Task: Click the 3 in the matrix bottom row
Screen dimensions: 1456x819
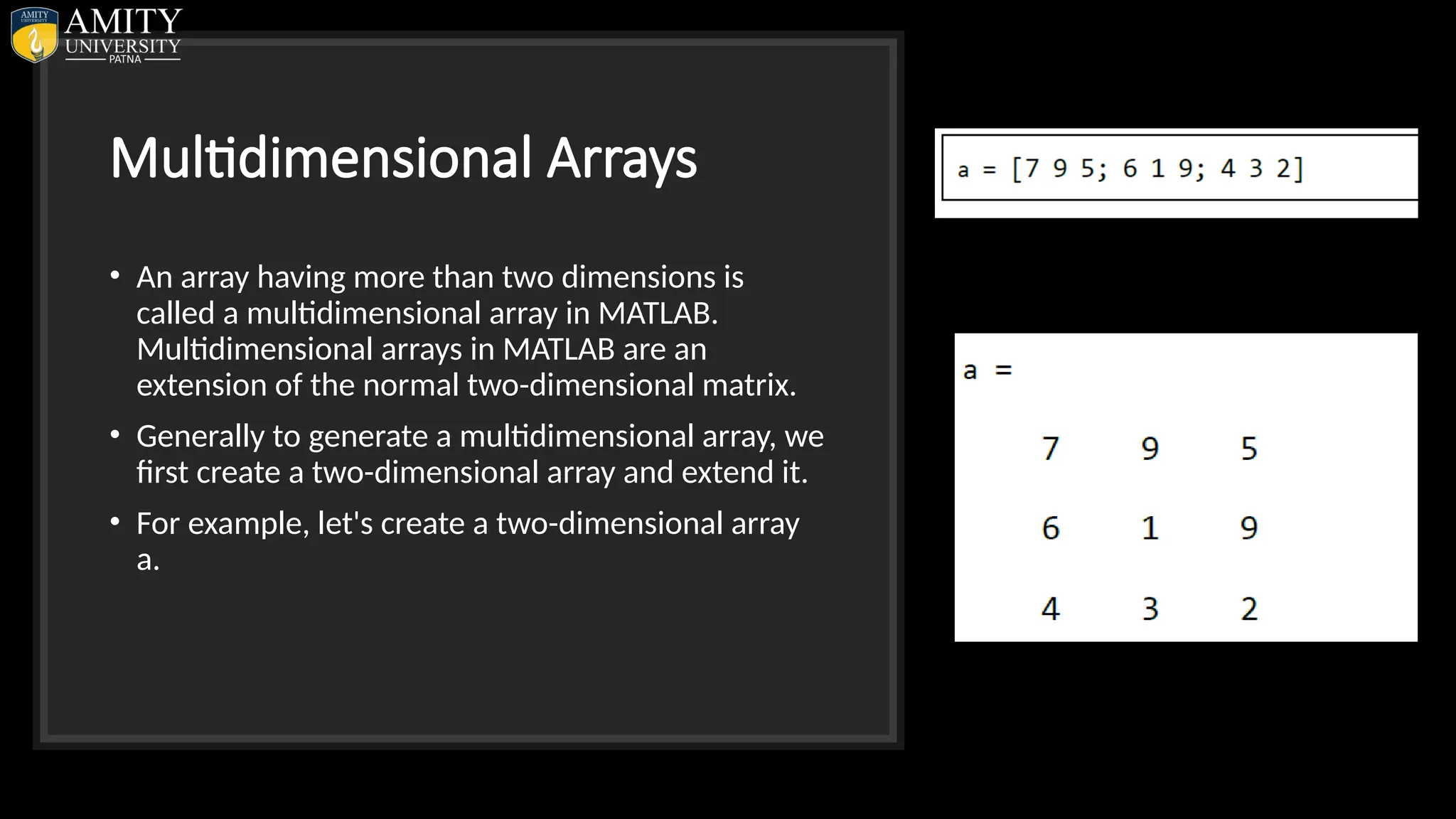Action: [1150, 609]
